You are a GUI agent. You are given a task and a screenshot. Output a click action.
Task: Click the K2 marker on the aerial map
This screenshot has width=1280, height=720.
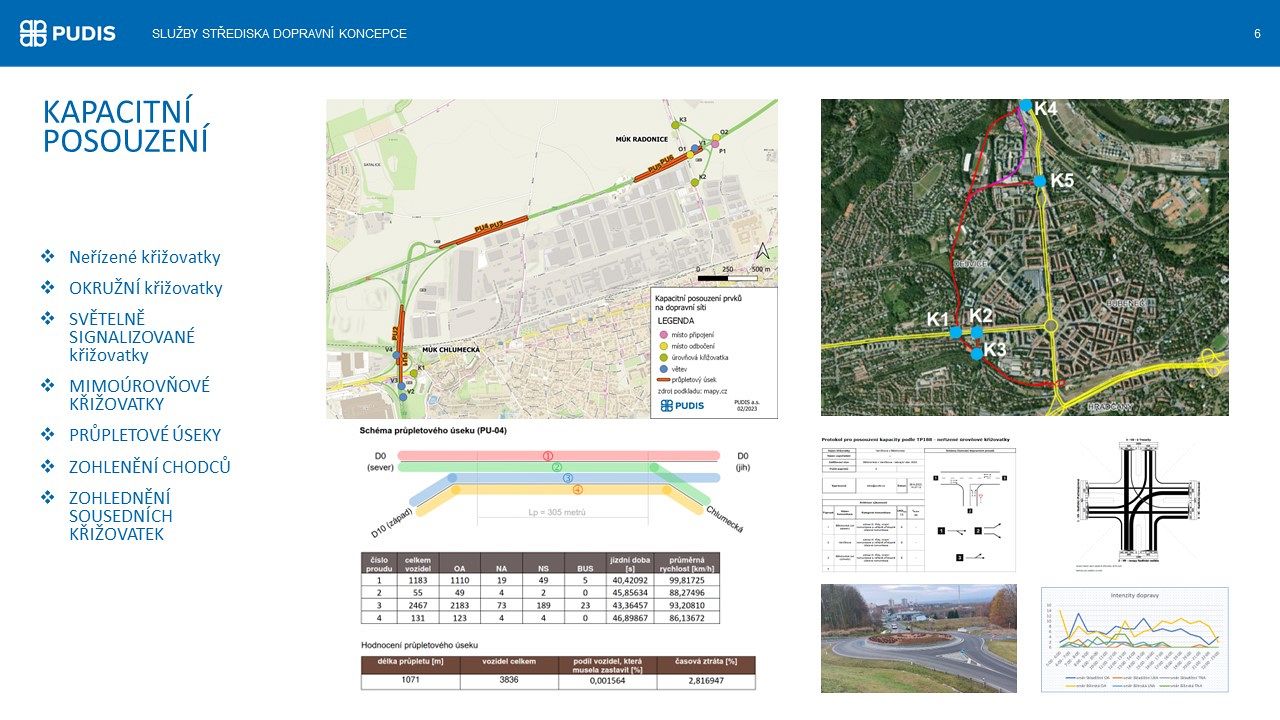click(x=977, y=331)
